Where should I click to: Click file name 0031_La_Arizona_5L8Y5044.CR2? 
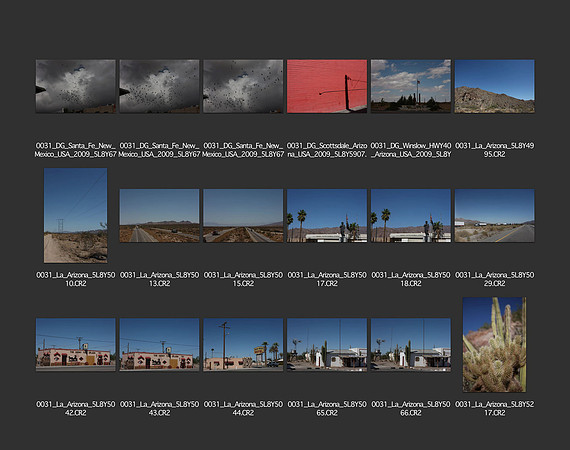[243, 409]
